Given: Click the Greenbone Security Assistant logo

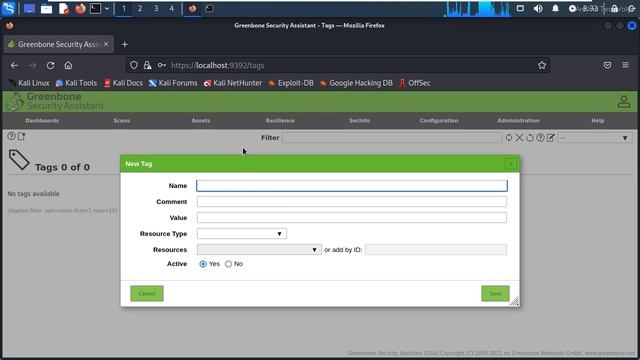Looking at the screenshot, I should pyautogui.click(x=56, y=101).
